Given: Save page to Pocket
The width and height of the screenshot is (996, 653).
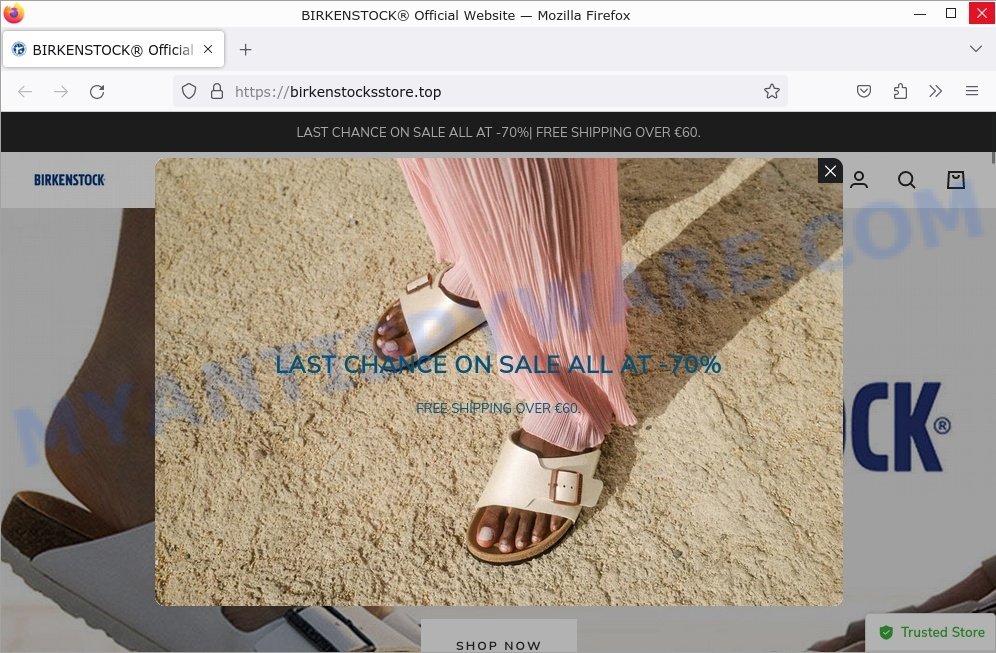Looking at the screenshot, I should point(864,91).
